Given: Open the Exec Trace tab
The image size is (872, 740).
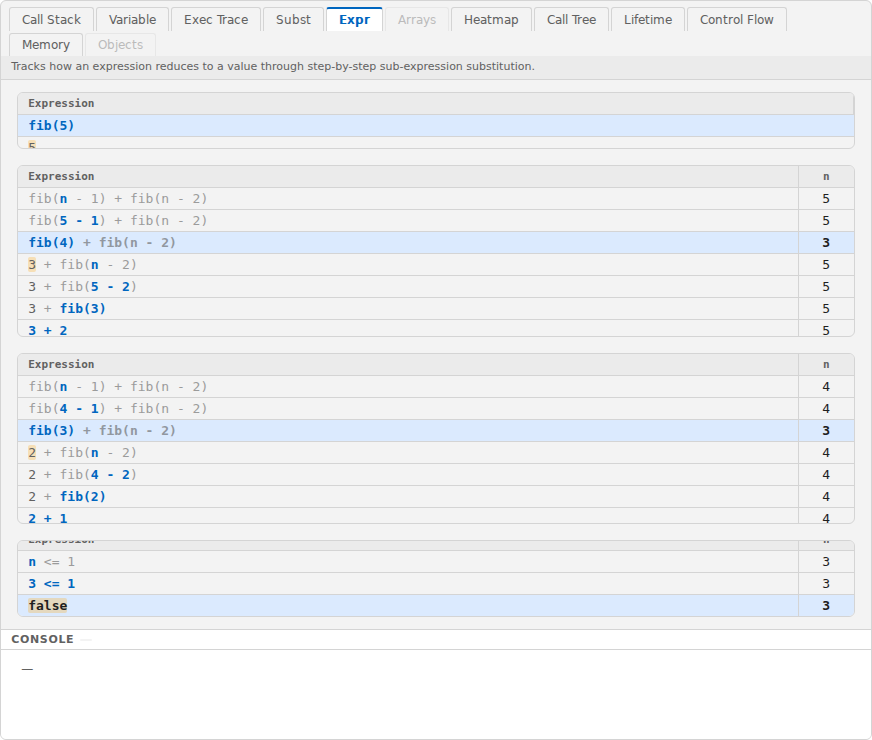Looking at the screenshot, I should pos(216,19).
